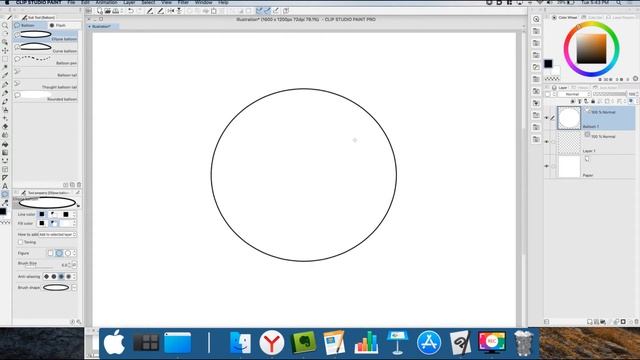Open the Animation menu
The image size is (640, 360).
(106, 2)
